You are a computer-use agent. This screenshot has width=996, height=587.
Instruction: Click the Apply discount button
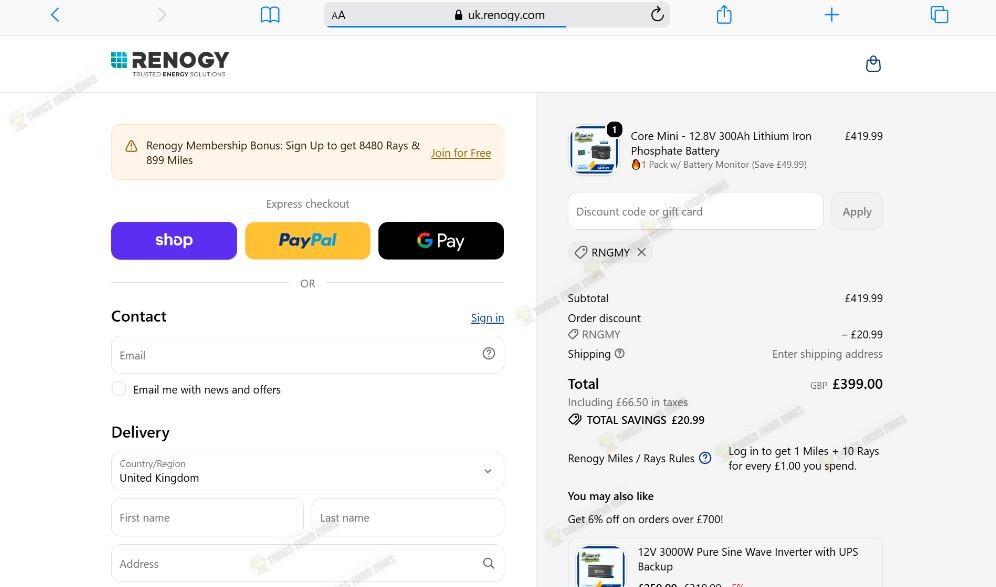tap(857, 212)
